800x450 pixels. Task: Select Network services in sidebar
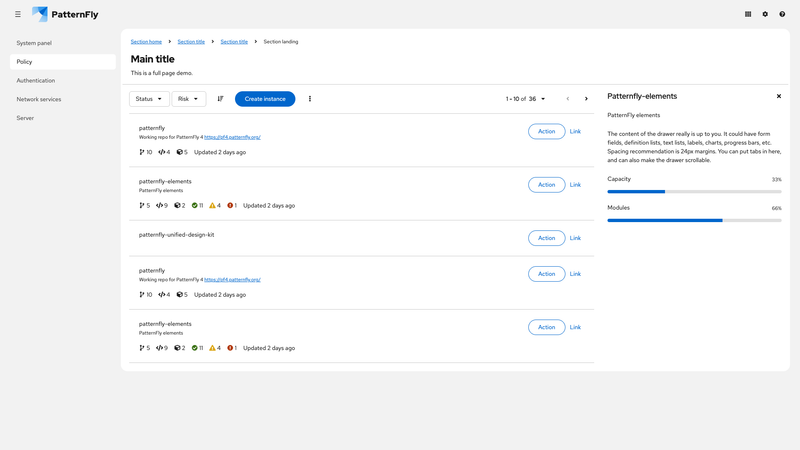(x=62, y=99)
